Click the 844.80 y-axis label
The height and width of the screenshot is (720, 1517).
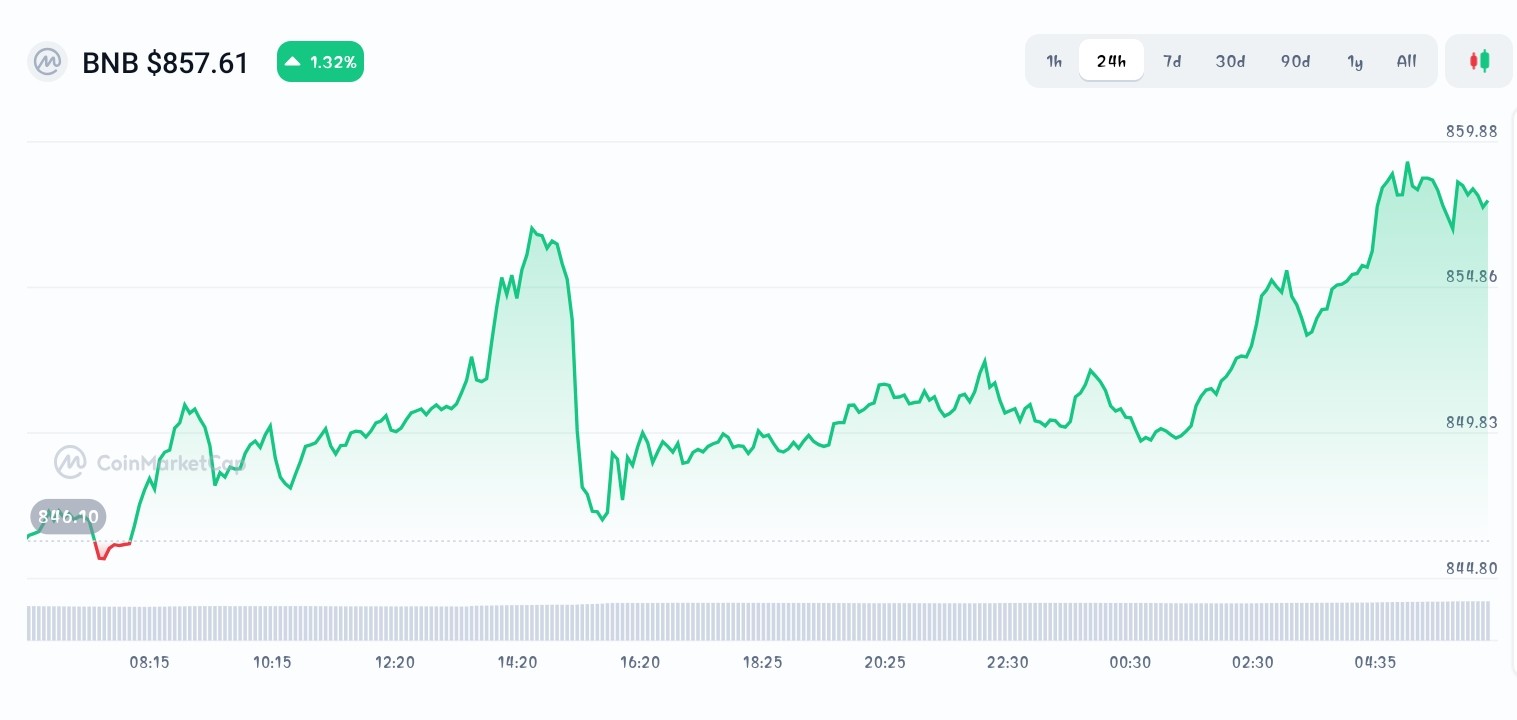point(1472,568)
